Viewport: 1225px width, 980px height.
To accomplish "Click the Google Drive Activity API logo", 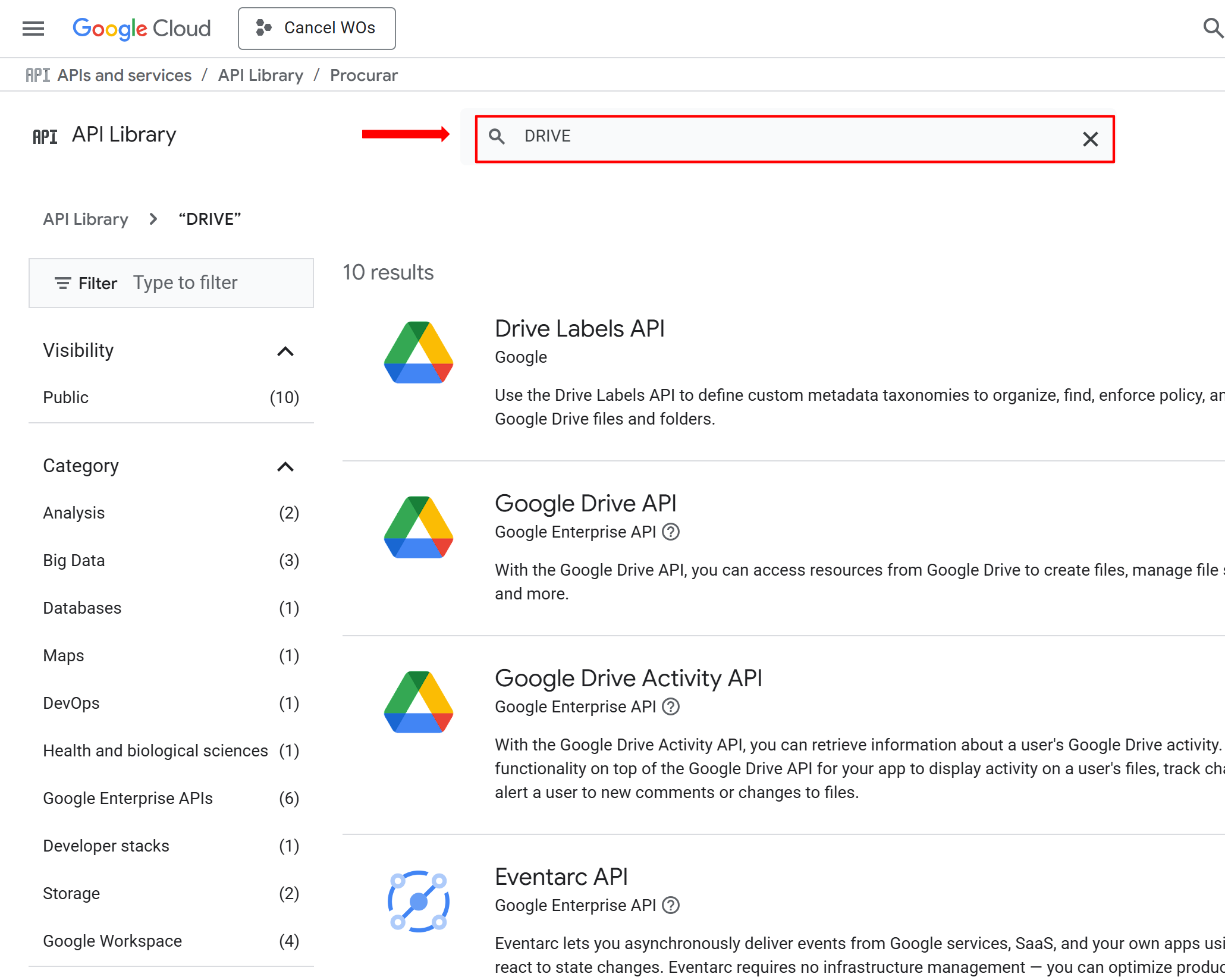I will coord(419,702).
